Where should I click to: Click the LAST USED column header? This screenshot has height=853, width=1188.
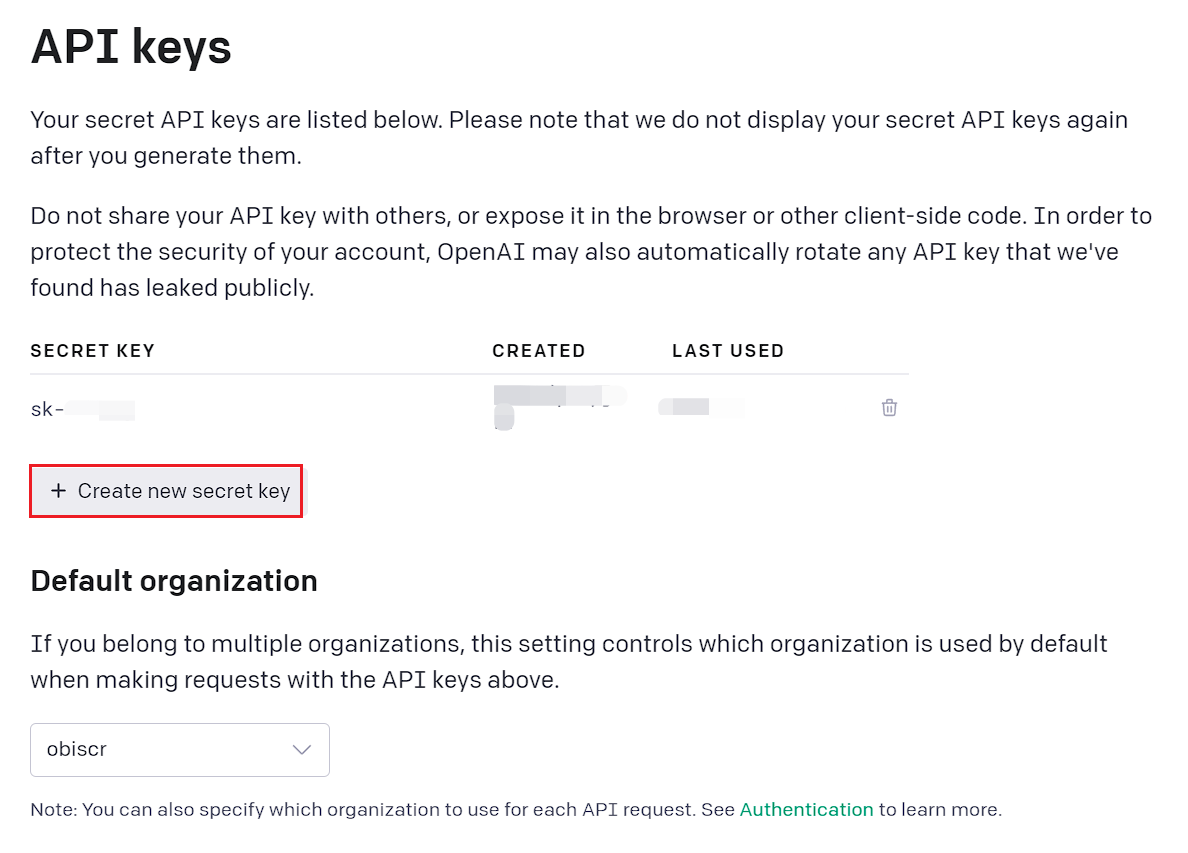pyautogui.click(x=727, y=351)
